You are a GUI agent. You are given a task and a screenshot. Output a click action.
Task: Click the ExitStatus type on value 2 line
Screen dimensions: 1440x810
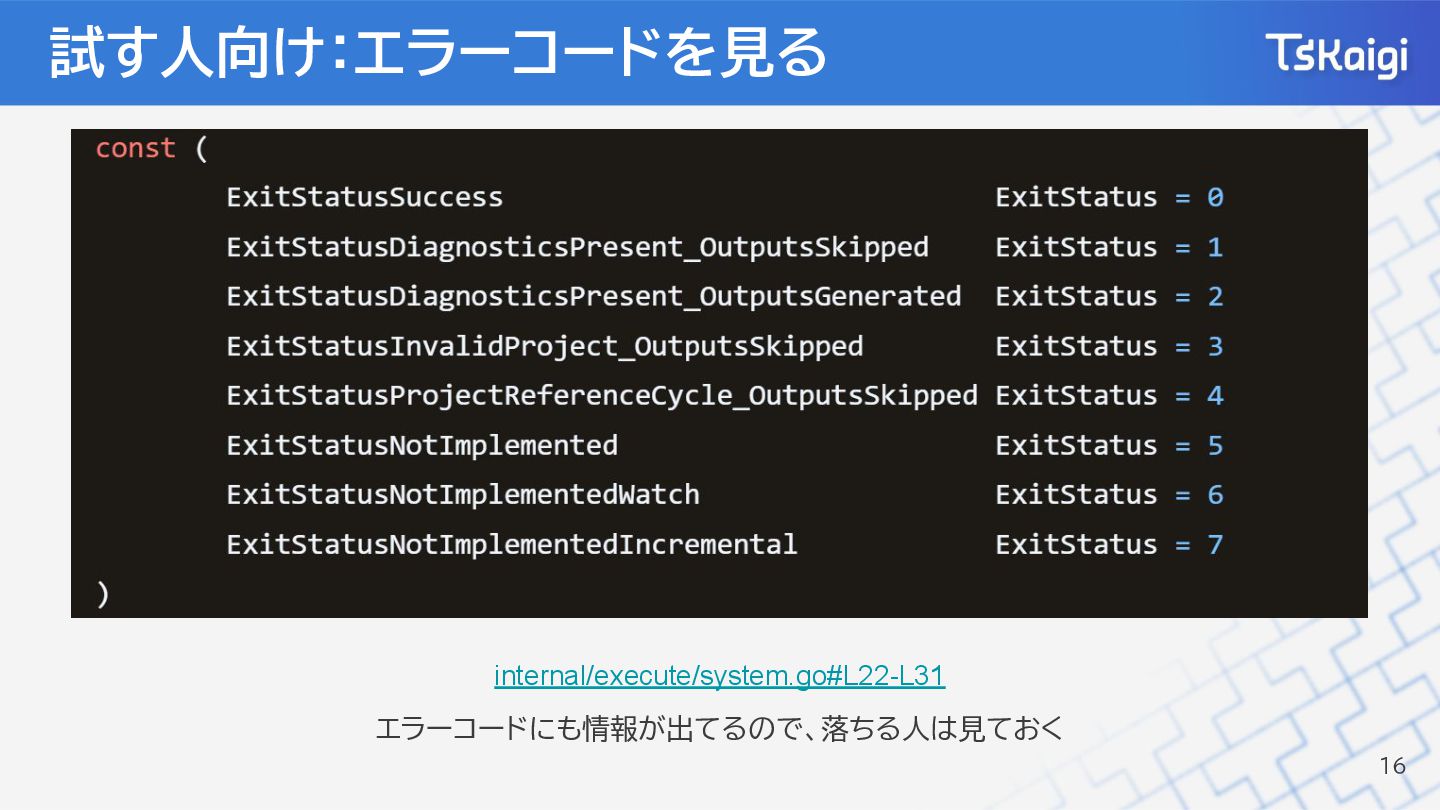(1076, 297)
